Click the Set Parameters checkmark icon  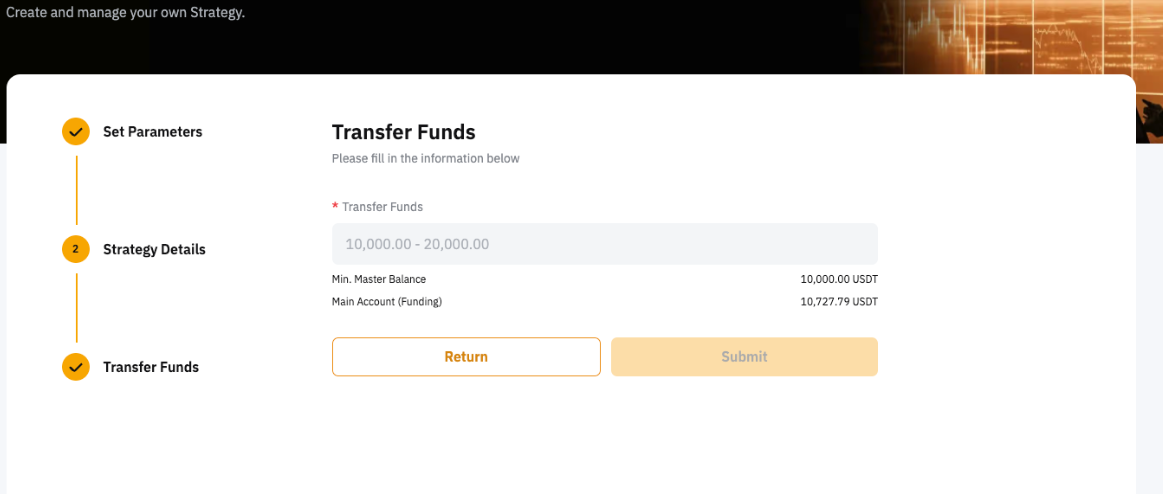(x=76, y=131)
